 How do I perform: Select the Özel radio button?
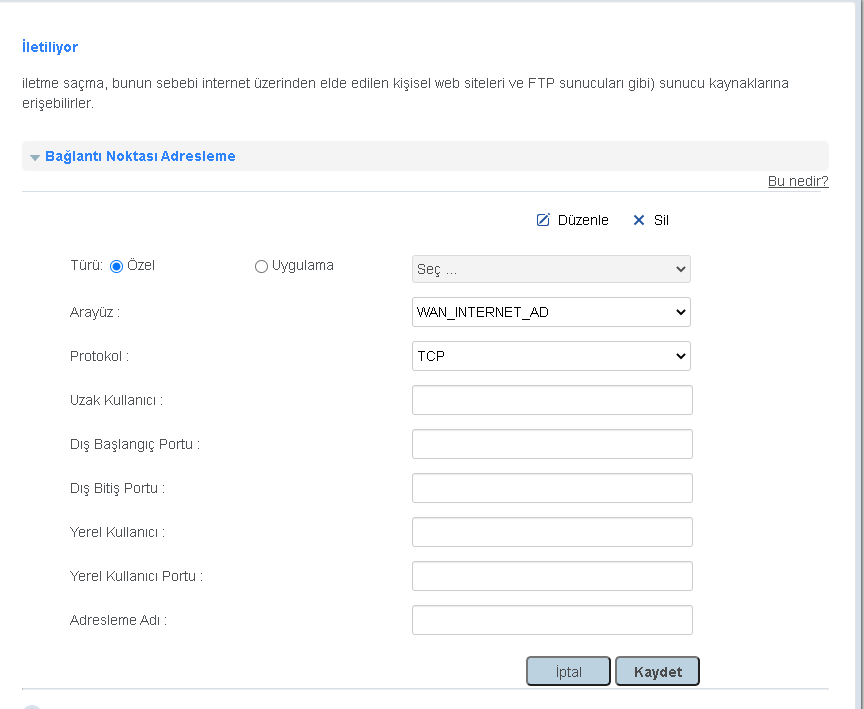coord(116,266)
